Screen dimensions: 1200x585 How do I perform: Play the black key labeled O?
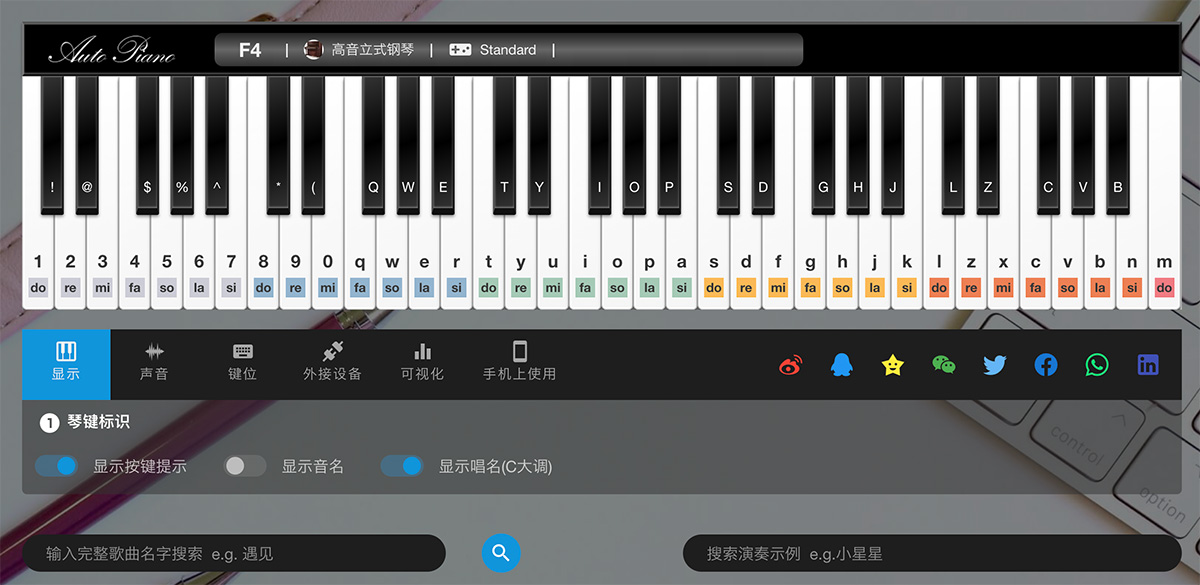634,145
